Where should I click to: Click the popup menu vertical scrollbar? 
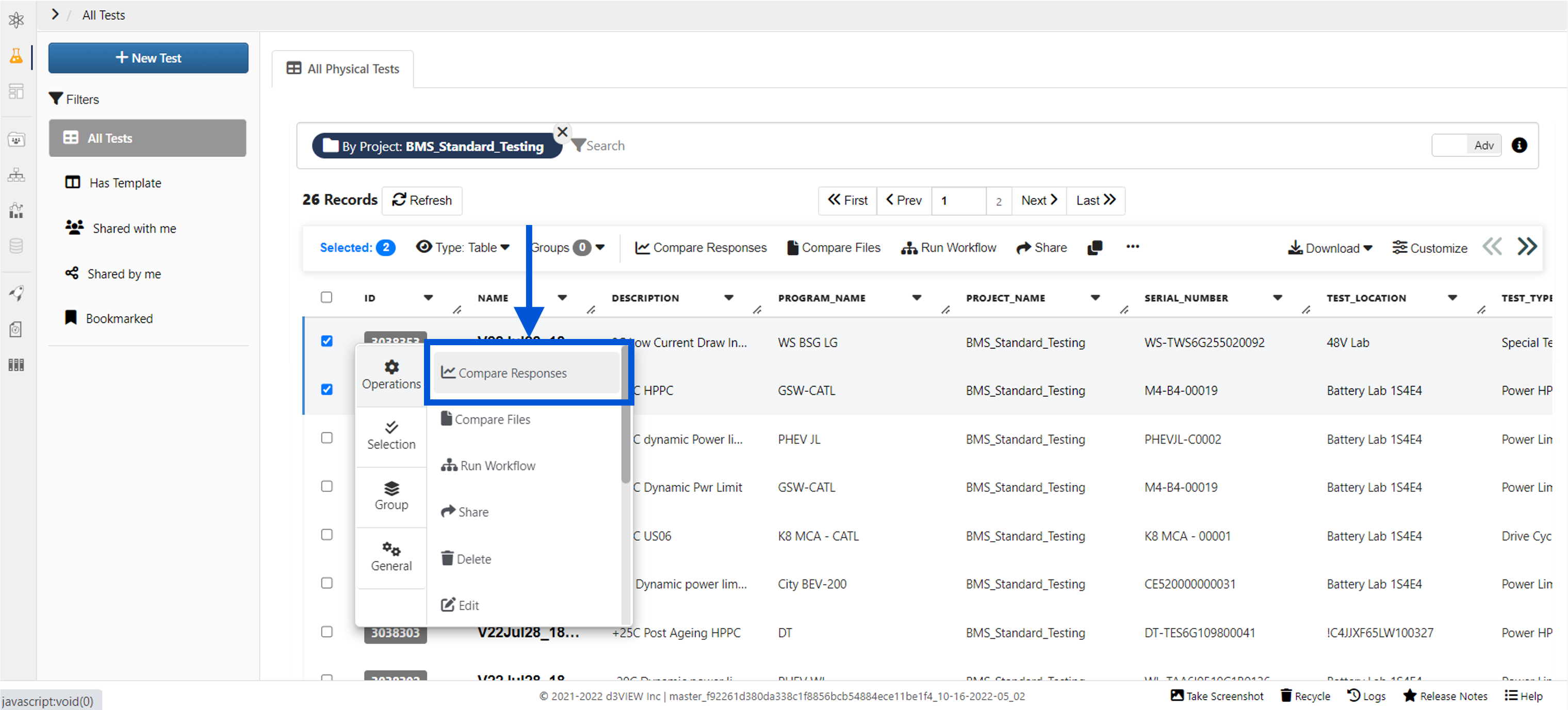(625, 414)
